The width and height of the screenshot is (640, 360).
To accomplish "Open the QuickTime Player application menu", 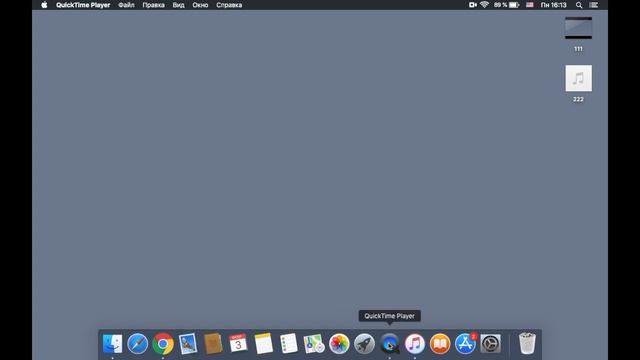I will [83, 5].
